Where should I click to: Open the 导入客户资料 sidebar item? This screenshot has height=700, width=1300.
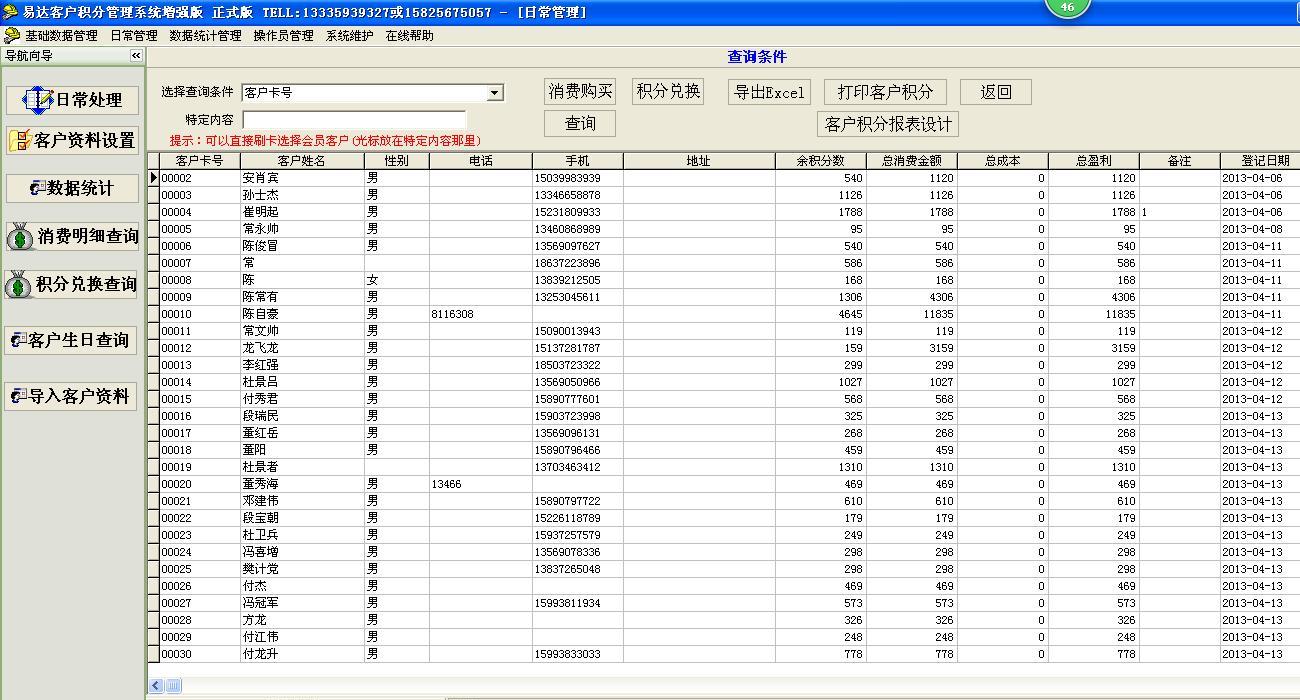(72, 397)
